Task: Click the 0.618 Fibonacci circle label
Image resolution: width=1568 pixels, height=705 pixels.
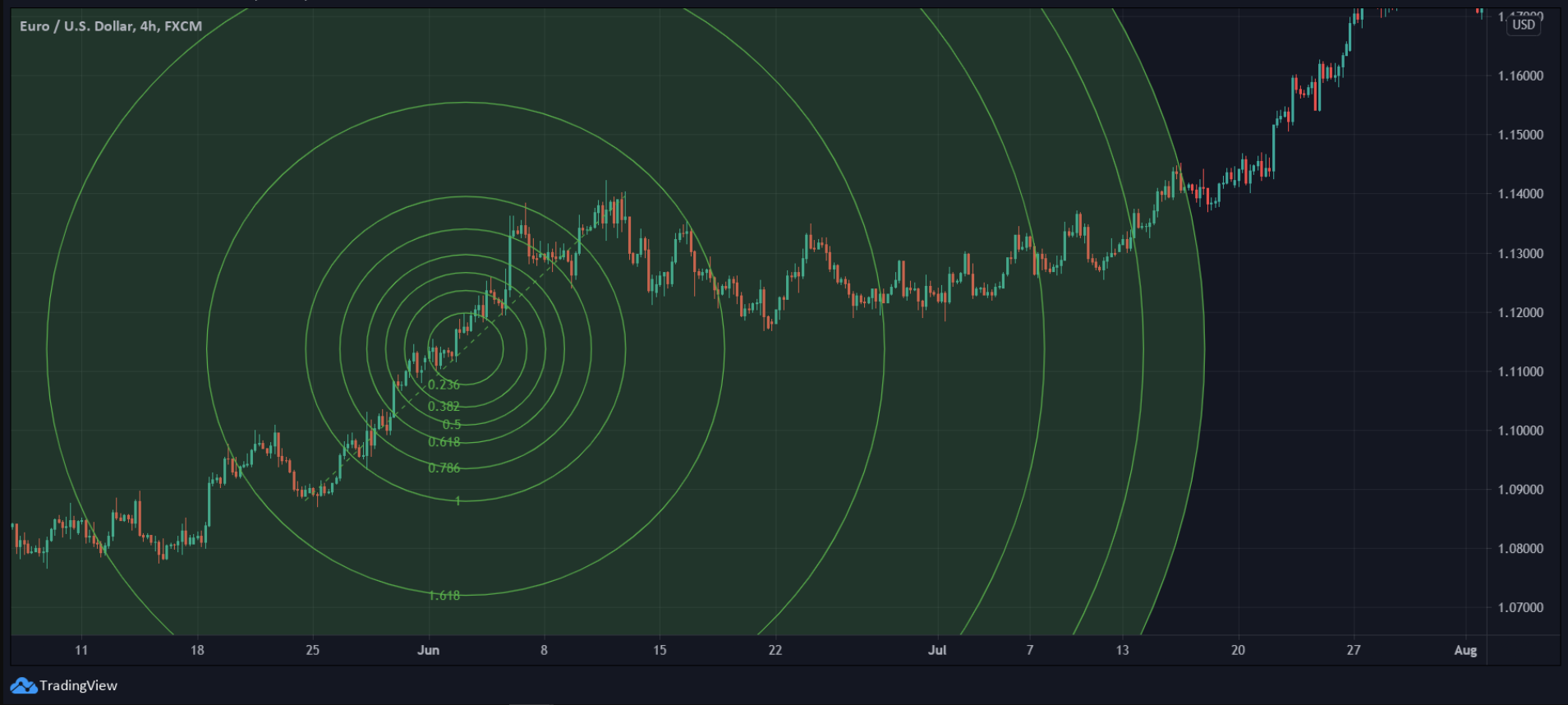Action: (444, 442)
